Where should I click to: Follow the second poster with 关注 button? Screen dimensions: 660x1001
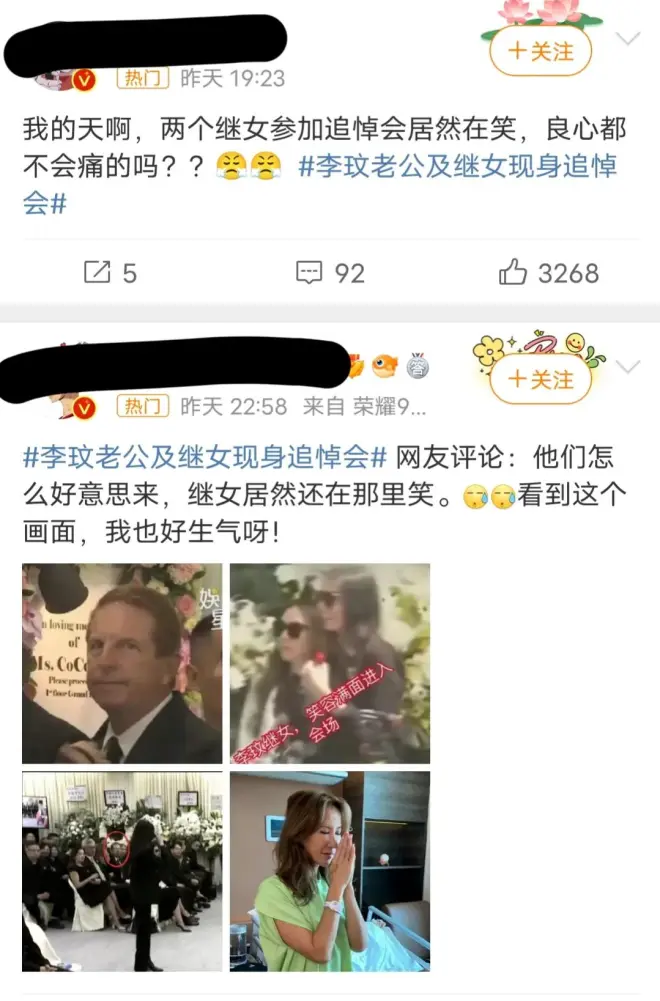point(541,379)
